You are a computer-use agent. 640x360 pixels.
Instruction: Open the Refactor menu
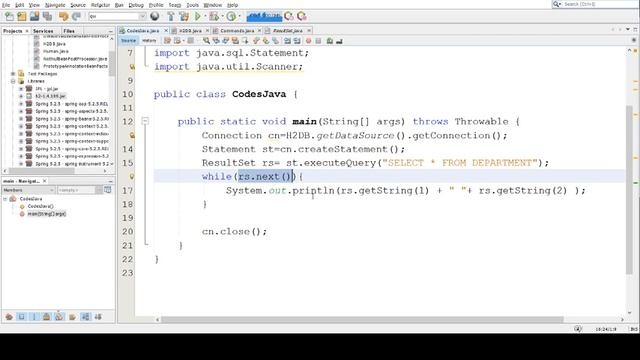click(x=100, y=5)
